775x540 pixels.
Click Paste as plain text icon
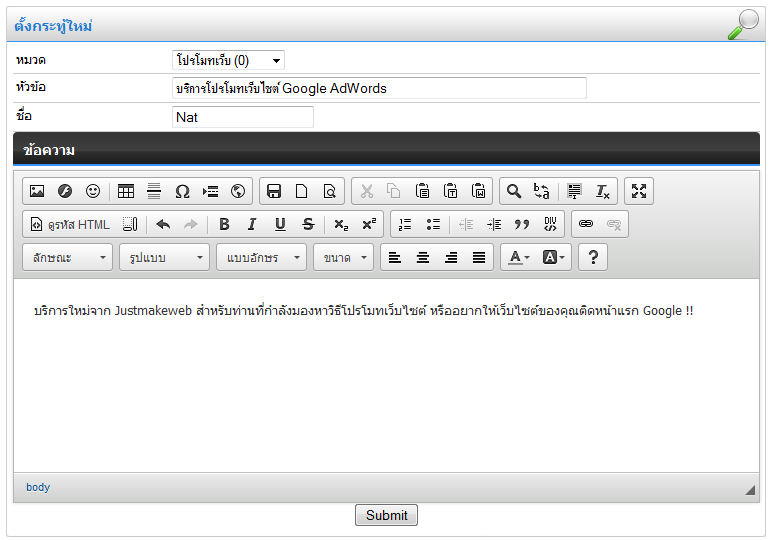450,191
